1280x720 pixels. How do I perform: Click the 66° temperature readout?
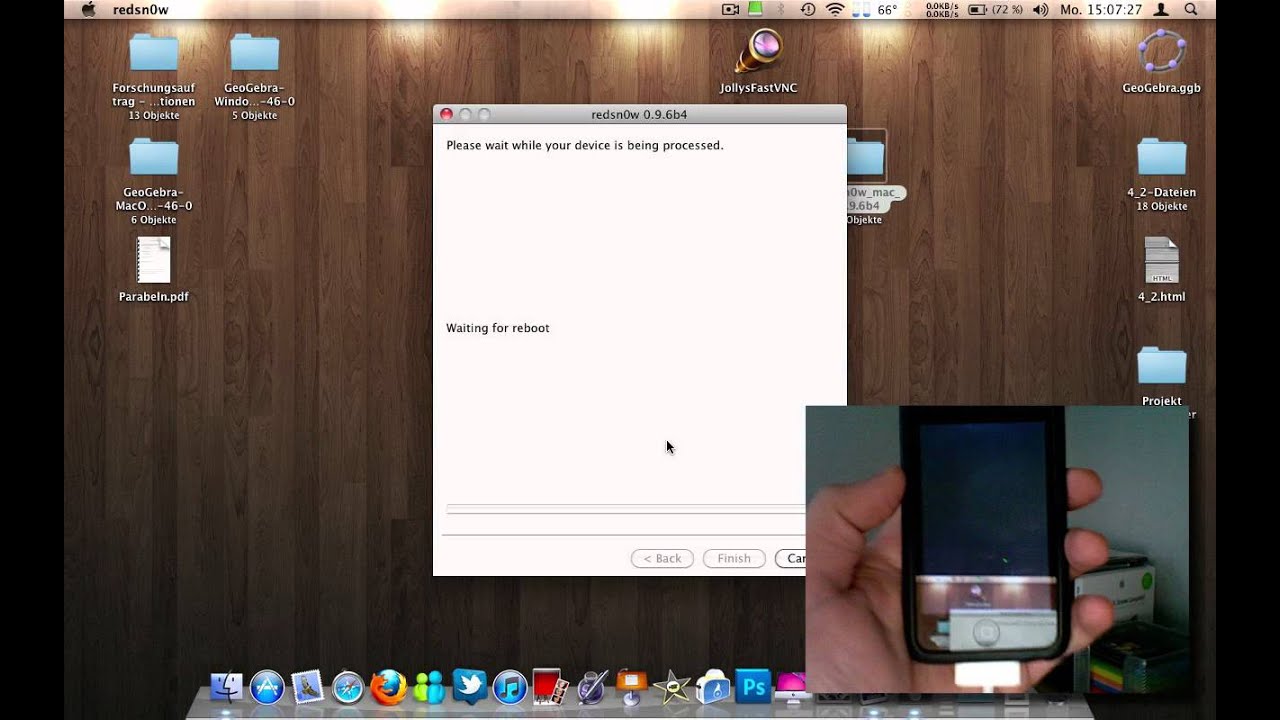(887, 9)
